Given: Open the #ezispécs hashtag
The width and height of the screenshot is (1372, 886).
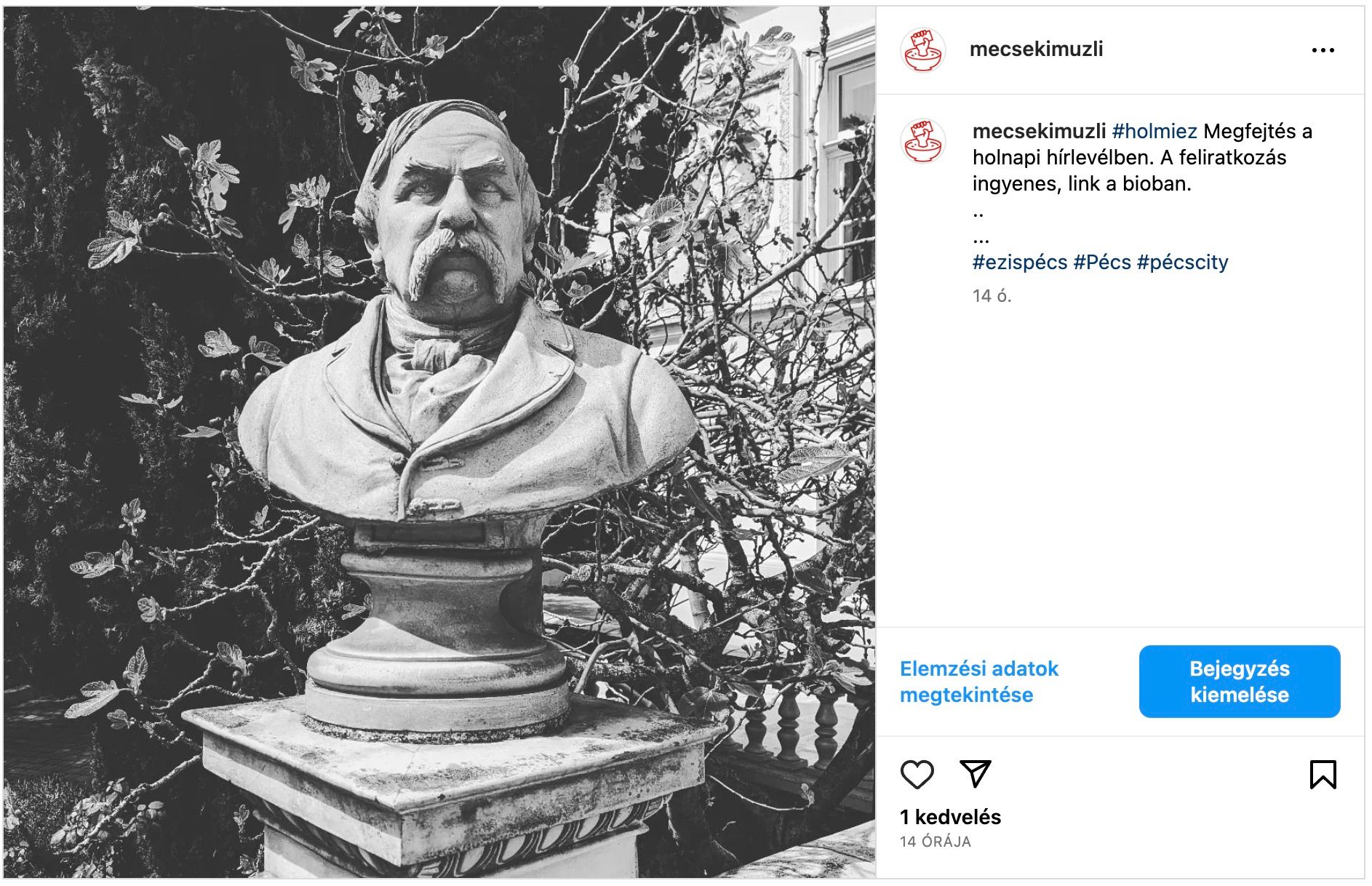Looking at the screenshot, I should 1020,262.
